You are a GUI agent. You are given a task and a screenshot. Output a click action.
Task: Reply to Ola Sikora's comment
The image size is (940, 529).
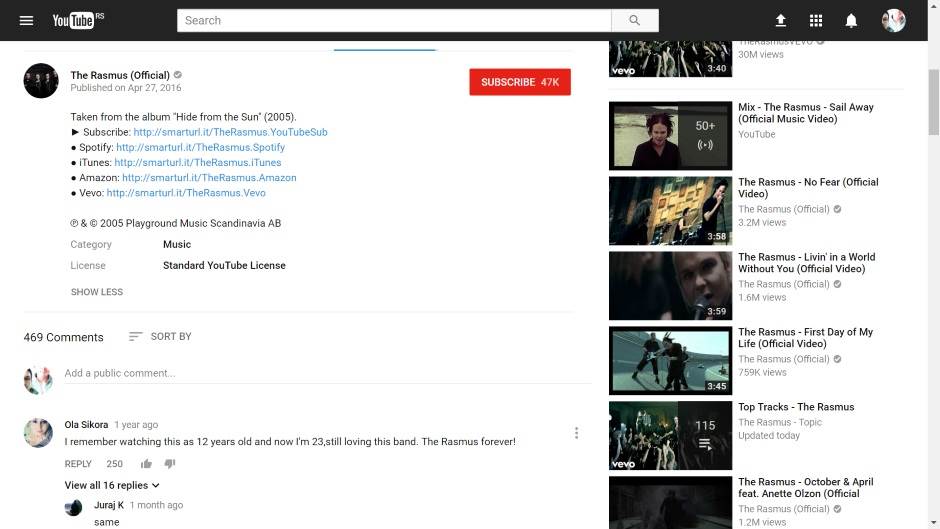pos(78,464)
